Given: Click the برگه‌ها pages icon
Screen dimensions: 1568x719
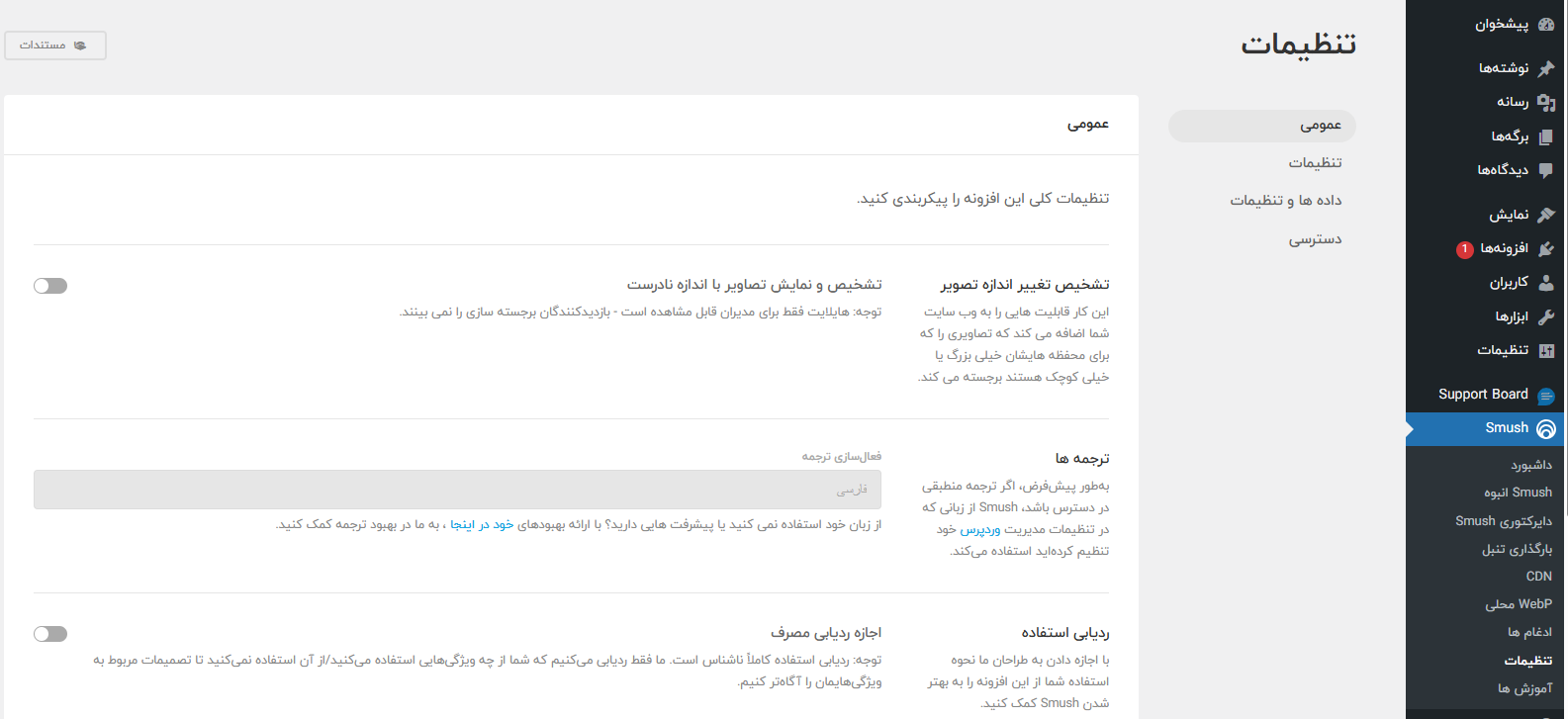Looking at the screenshot, I should [x=1546, y=136].
